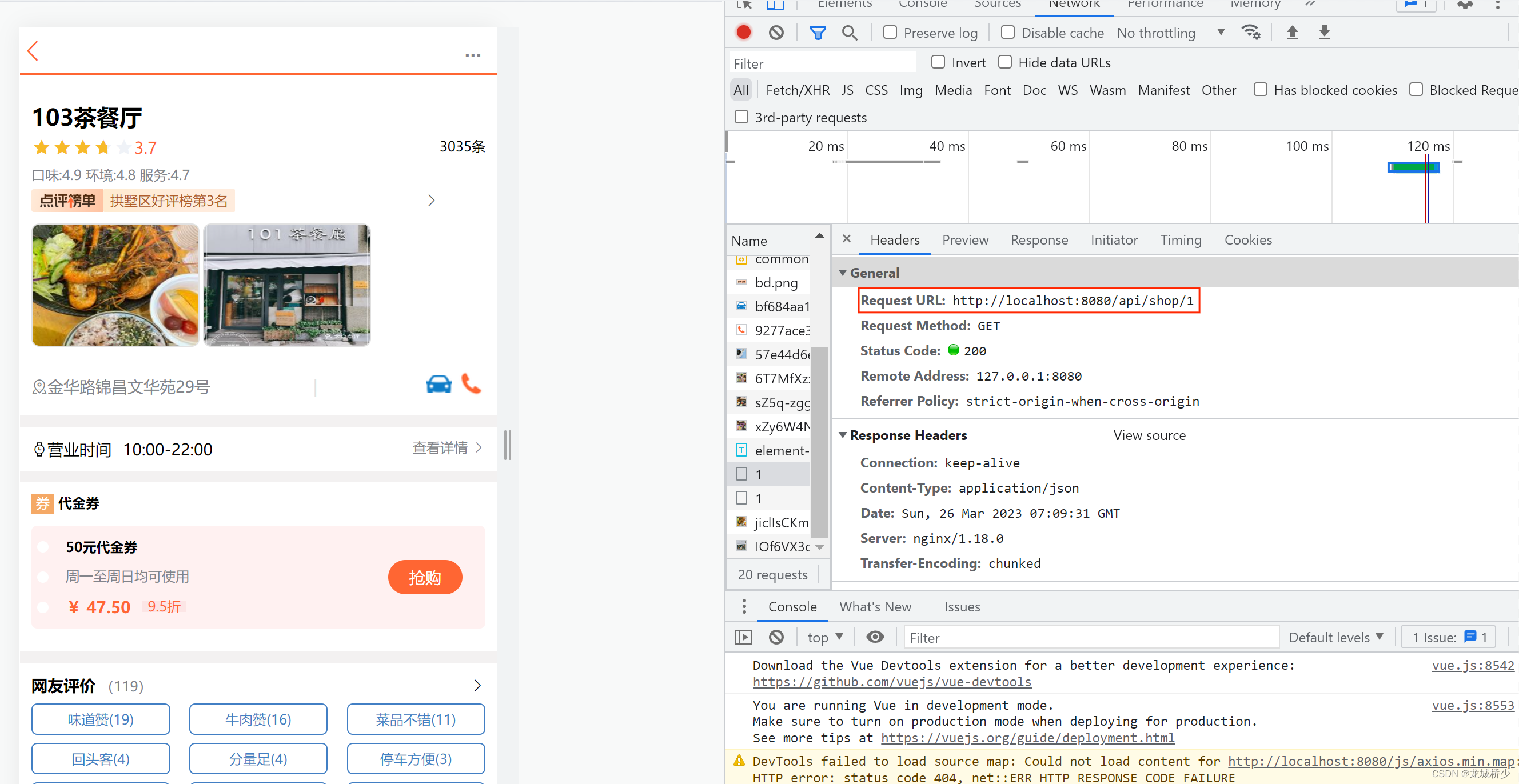Clear the network log

776,33
